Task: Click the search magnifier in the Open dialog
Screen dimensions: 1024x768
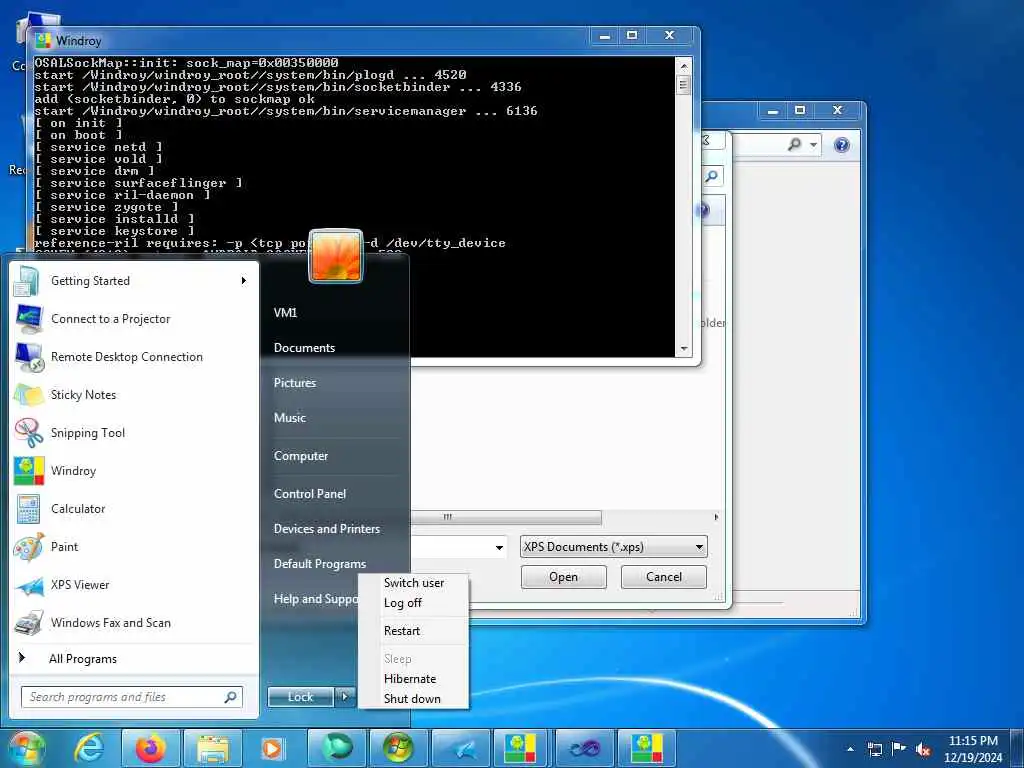Action: tap(712, 176)
